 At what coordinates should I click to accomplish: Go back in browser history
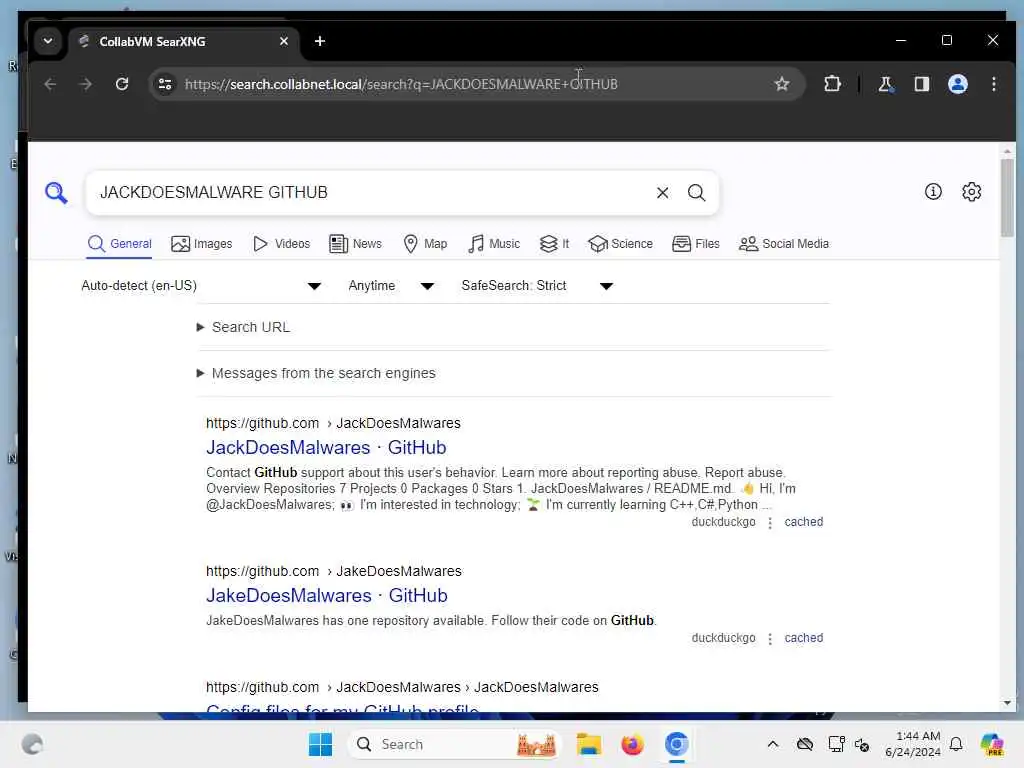[x=50, y=84]
